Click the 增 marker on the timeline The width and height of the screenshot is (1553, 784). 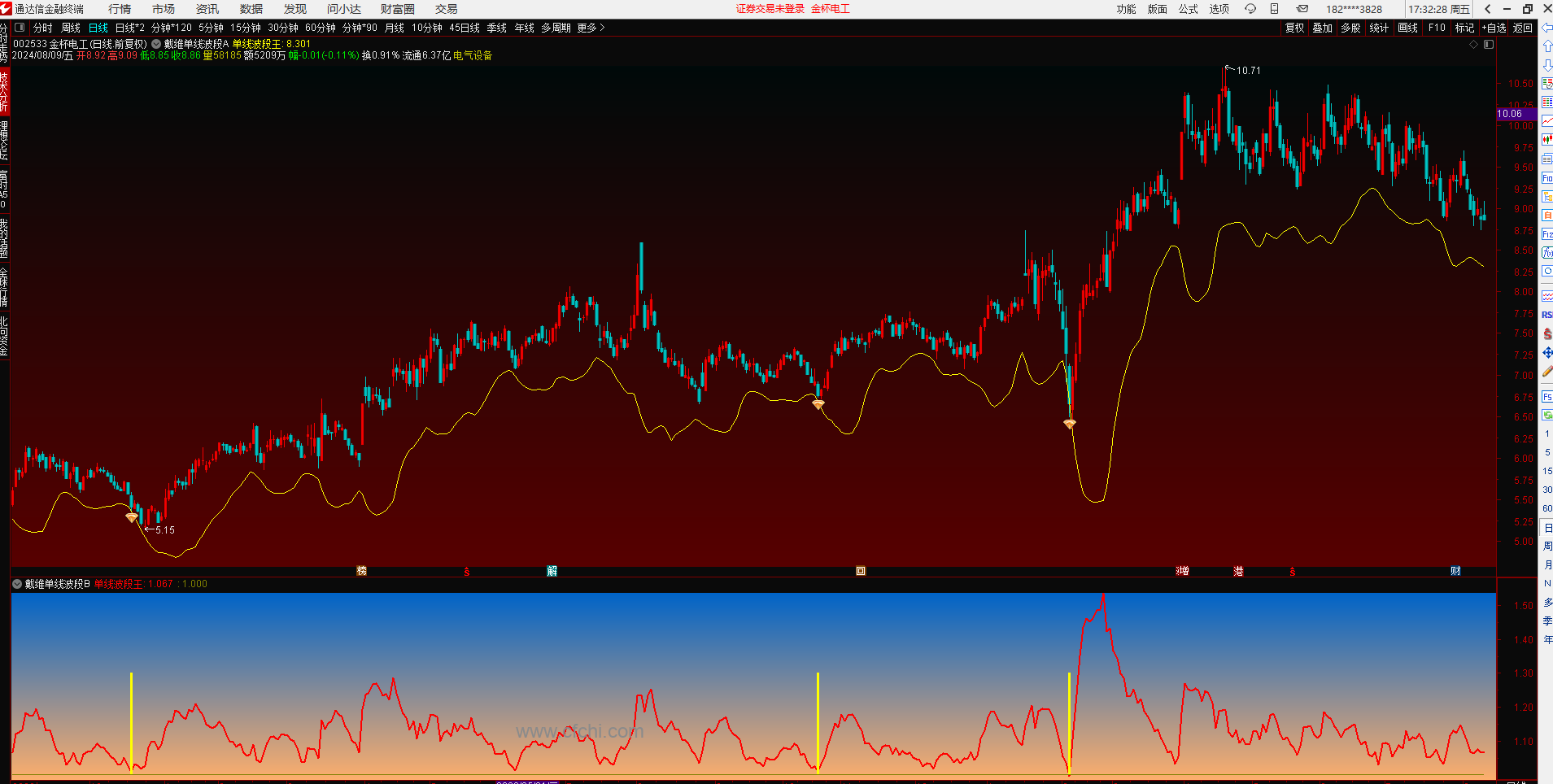click(1183, 571)
